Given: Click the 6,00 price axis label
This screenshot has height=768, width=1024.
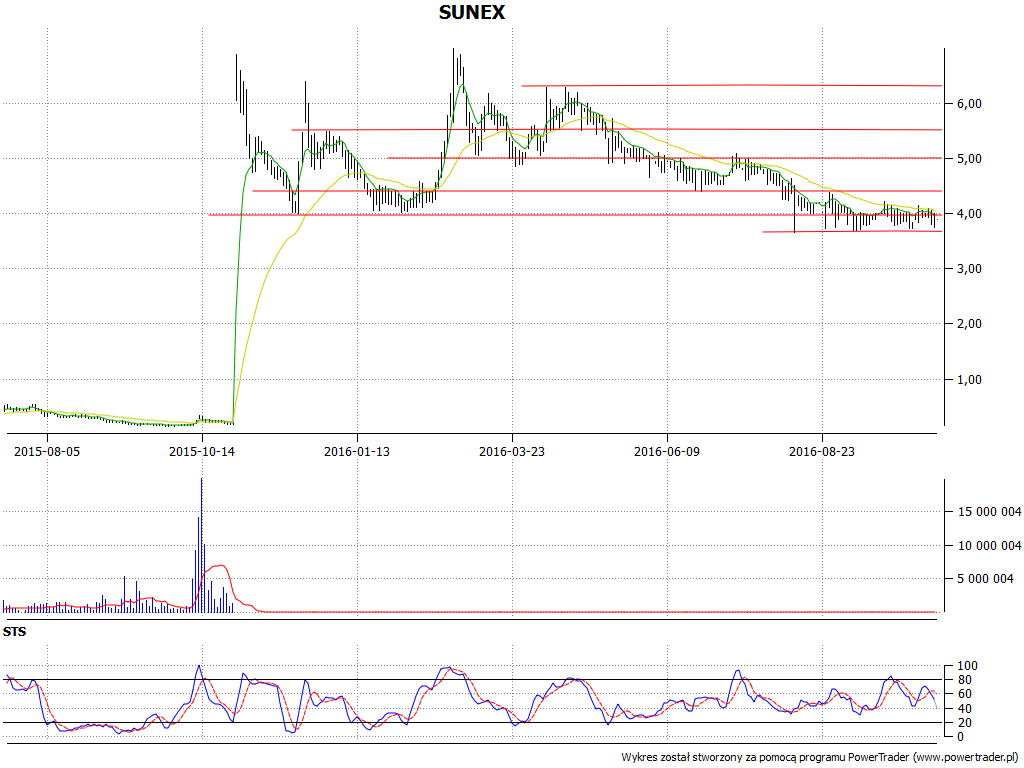Looking at the screenshot, I should click(x=969, y=104).
